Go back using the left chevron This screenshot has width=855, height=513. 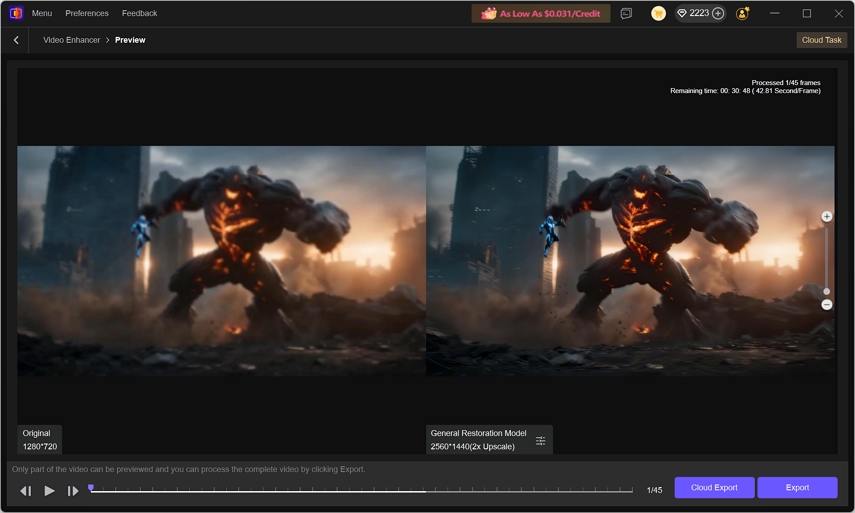click(16, 40)
